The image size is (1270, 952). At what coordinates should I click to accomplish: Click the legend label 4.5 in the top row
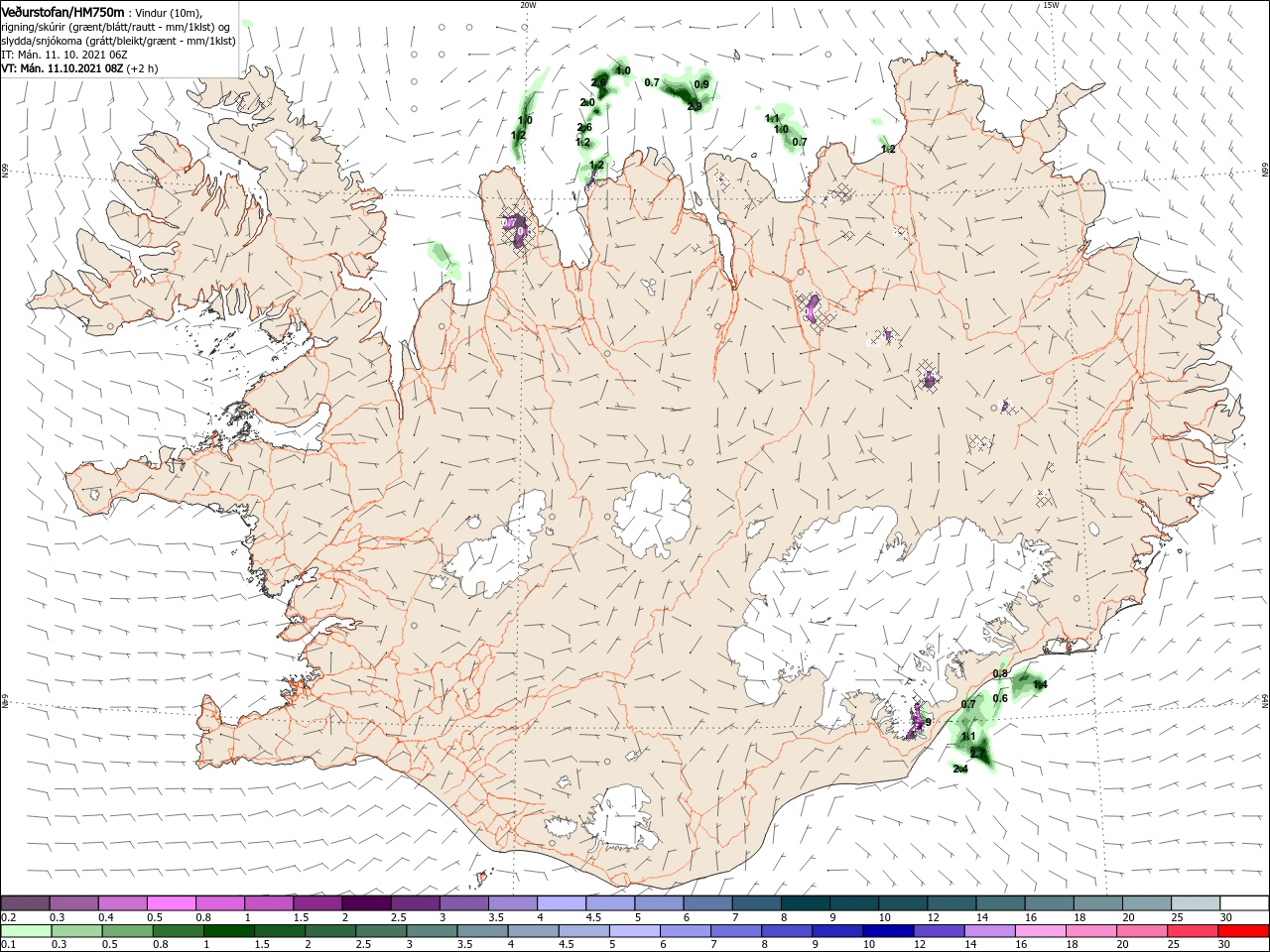593,917
